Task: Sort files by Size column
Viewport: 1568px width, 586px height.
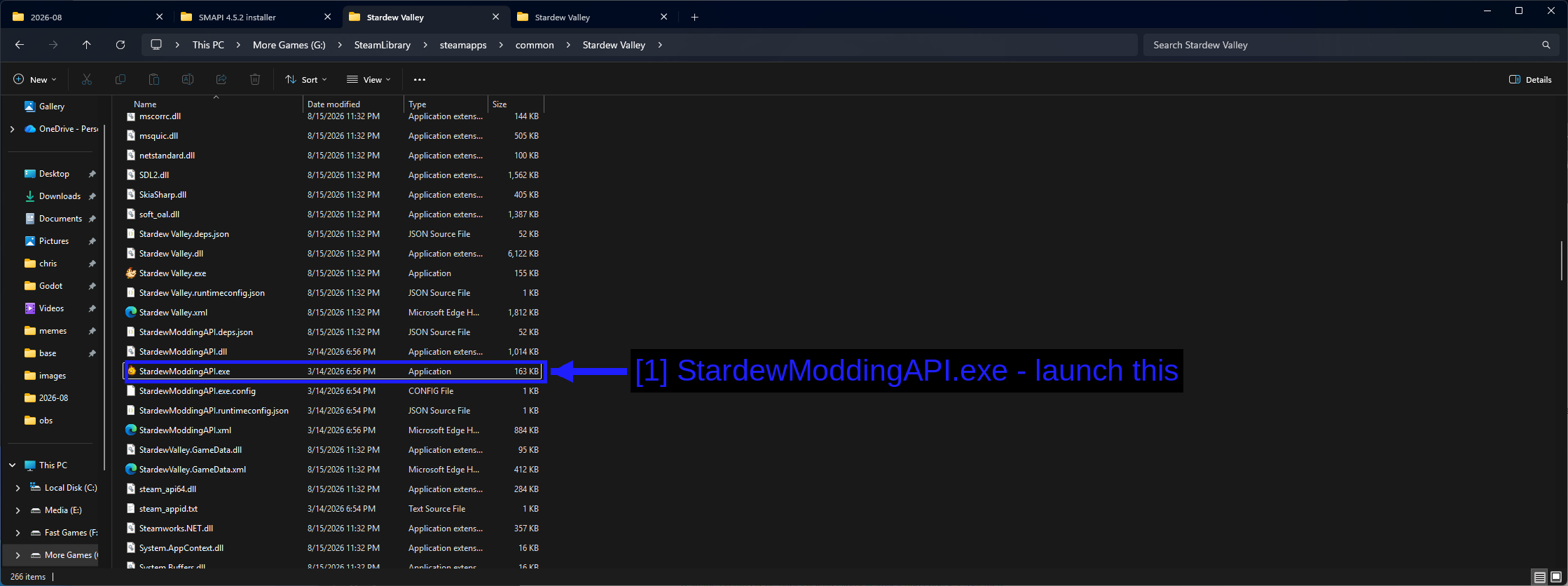Action: [x=516, y=104]
